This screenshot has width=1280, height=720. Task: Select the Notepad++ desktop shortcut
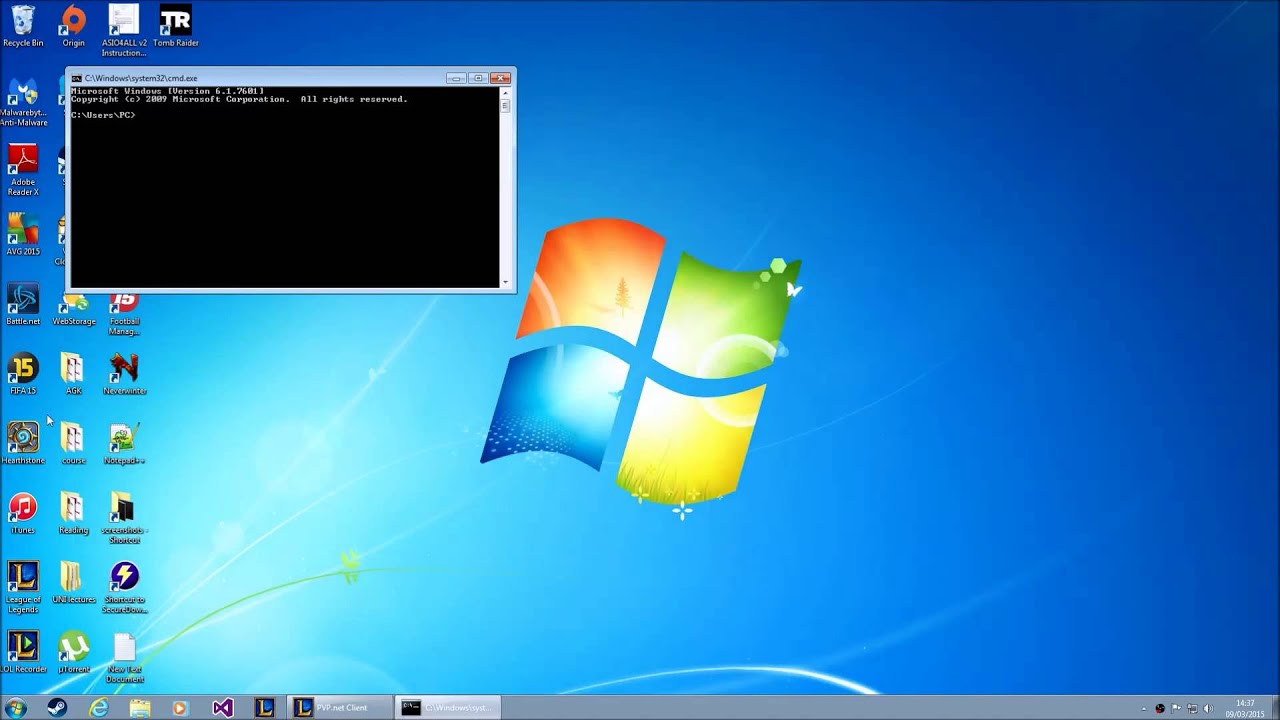(x=124, y=444)
